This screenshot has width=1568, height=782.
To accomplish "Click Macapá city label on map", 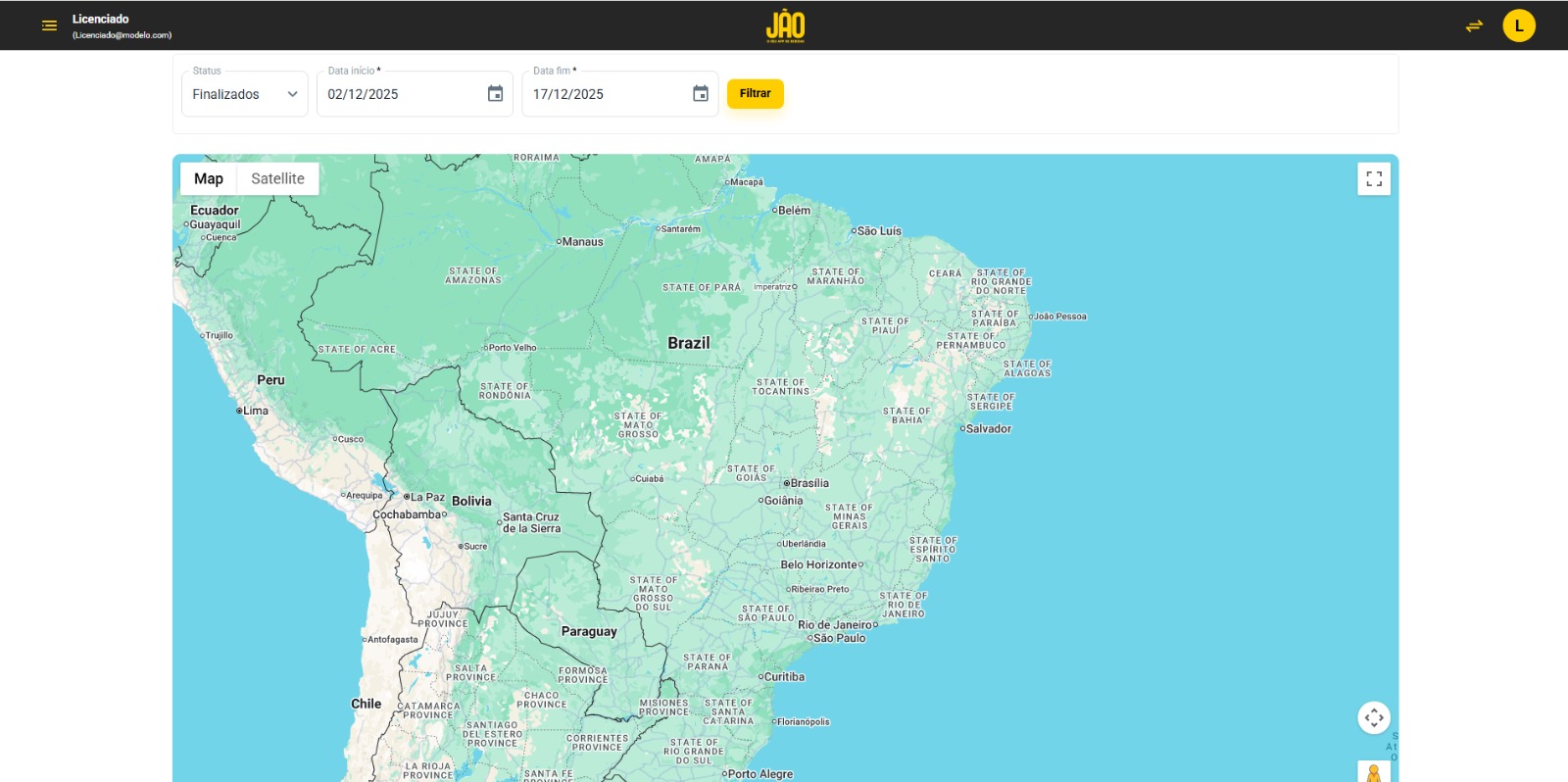I will pyautogui.click(x=747, y=182).
